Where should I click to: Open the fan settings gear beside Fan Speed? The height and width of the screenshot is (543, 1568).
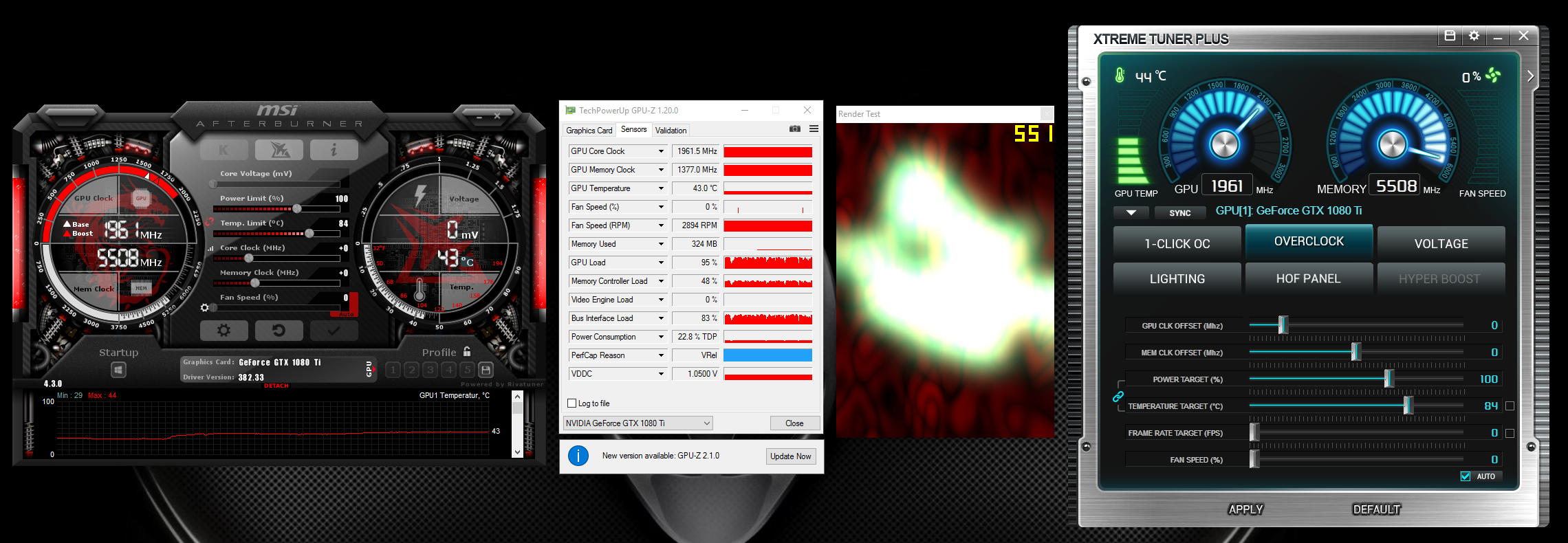[204, 307]
